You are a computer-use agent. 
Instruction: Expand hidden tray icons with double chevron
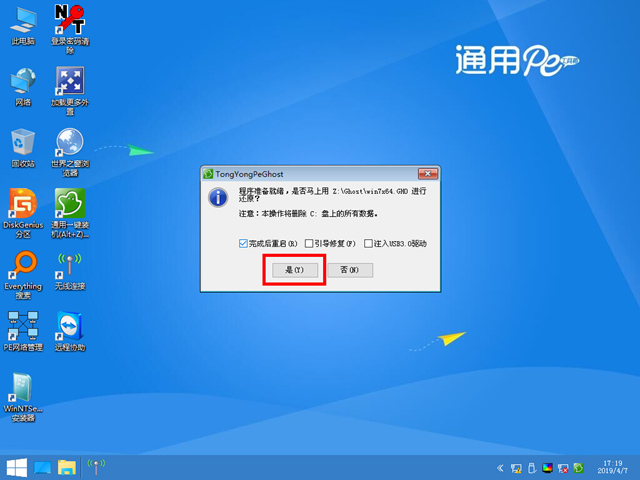pyautogui.click(x=500, y=468)
